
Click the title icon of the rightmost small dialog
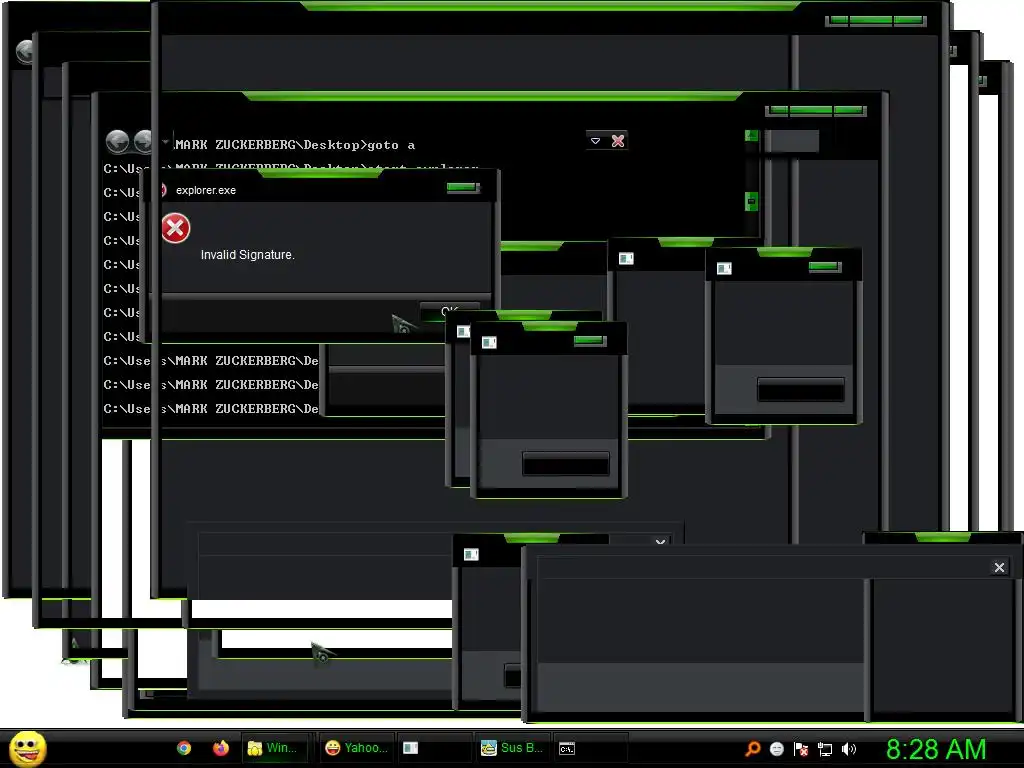724,268
